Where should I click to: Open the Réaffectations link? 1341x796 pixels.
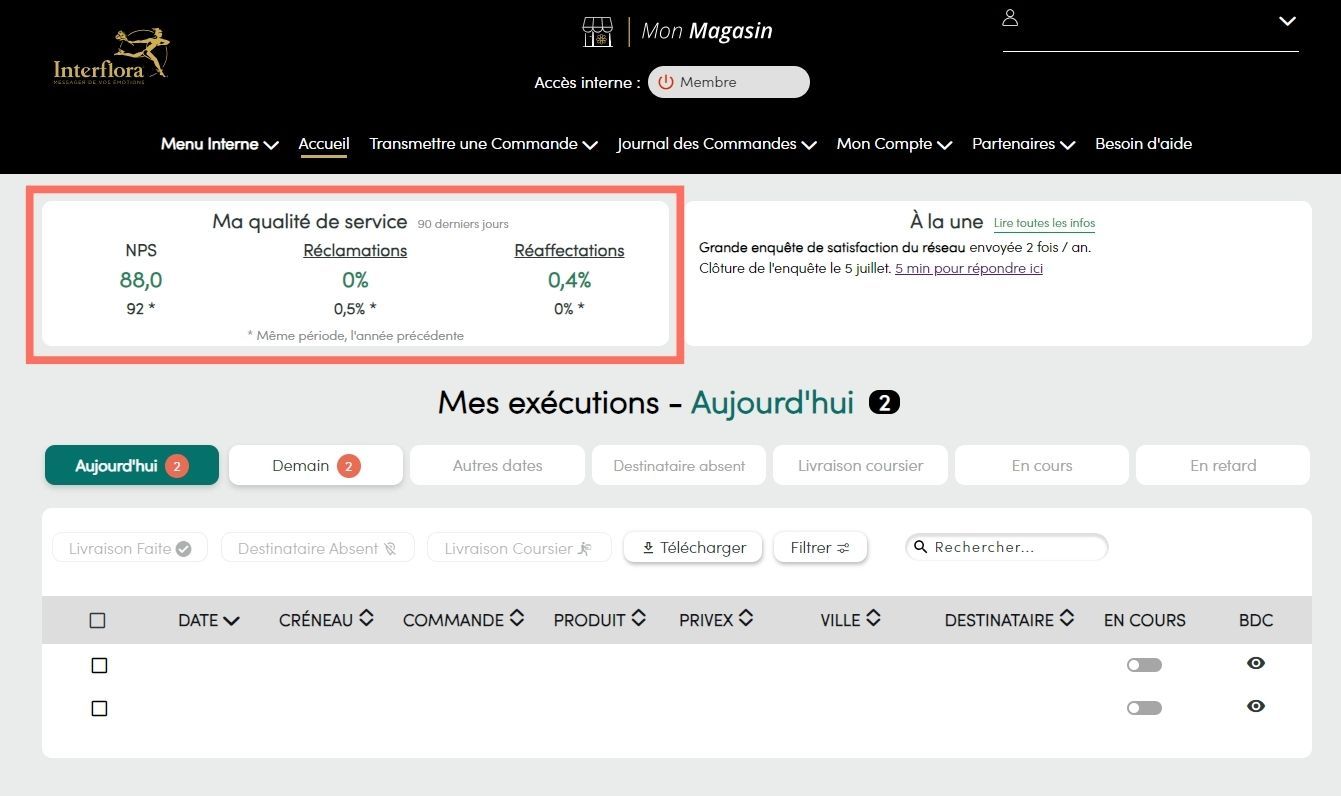click(x=569, y=251)
